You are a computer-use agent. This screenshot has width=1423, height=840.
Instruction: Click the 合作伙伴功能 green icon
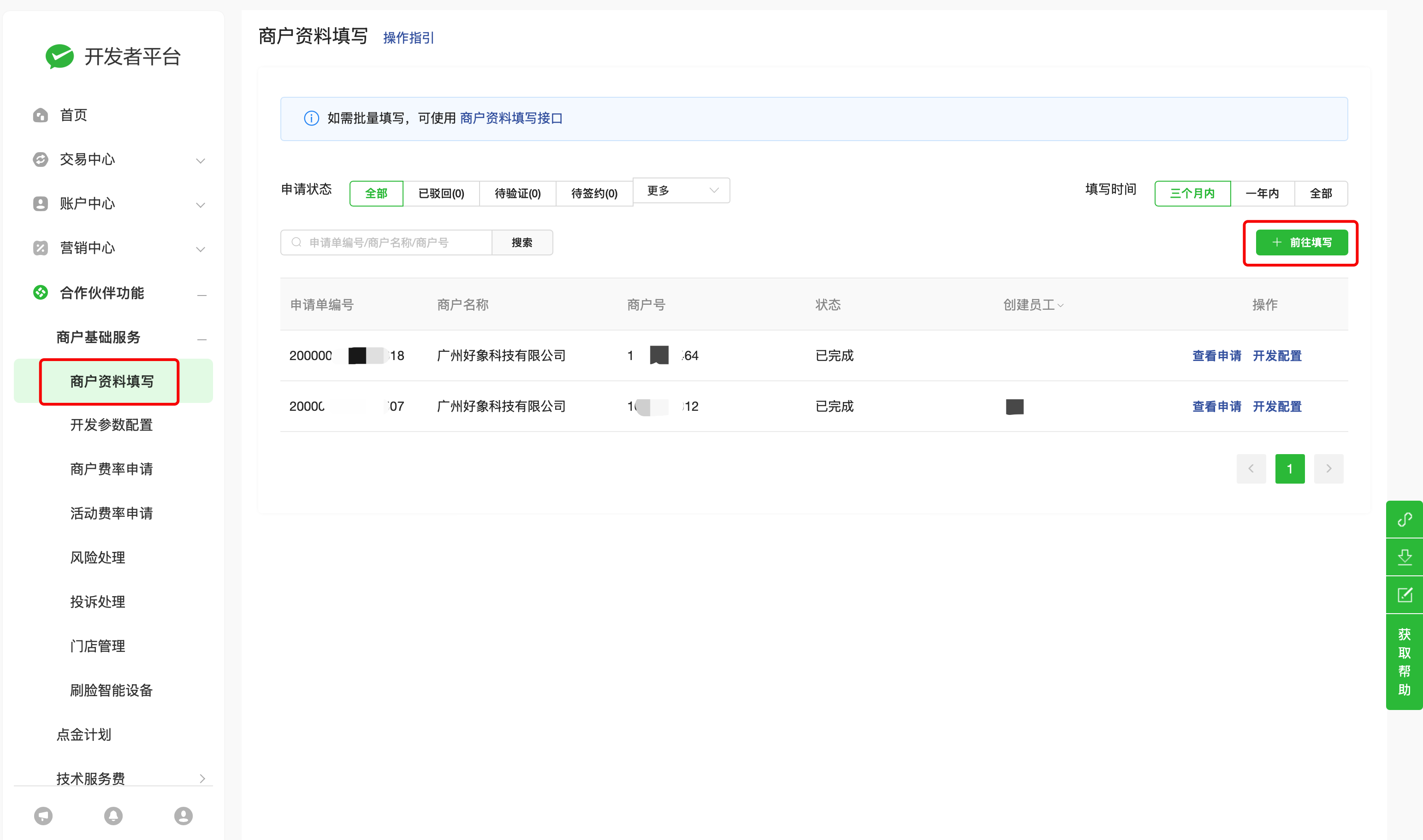(40, 293)
